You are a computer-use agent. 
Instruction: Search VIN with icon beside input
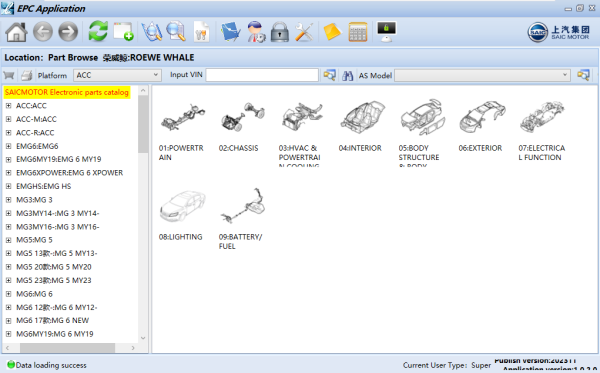pyautogui.click(x=329, y=75)
